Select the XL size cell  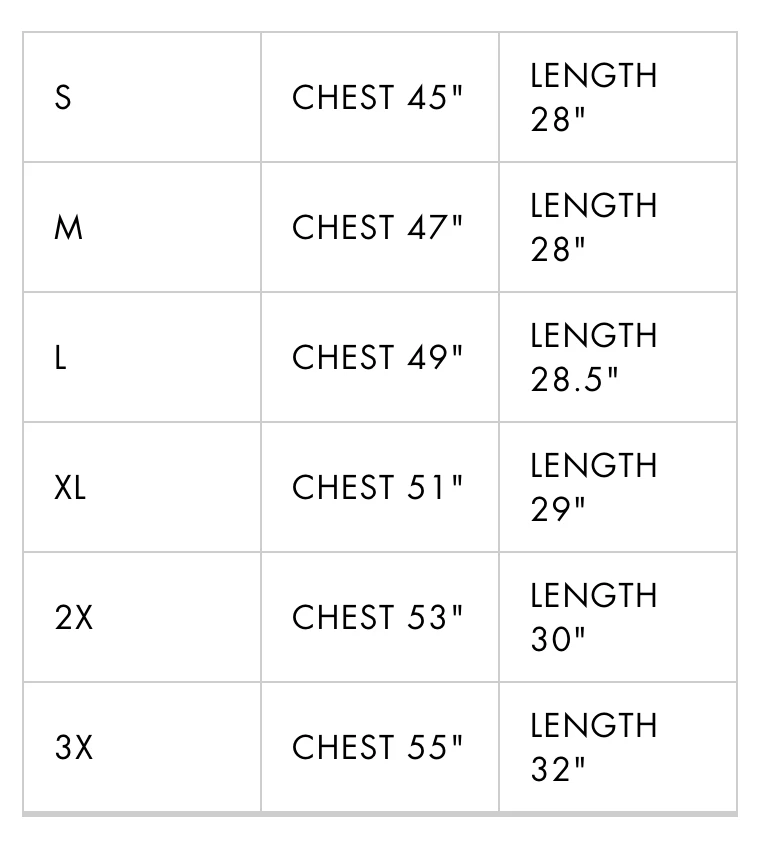70,488
